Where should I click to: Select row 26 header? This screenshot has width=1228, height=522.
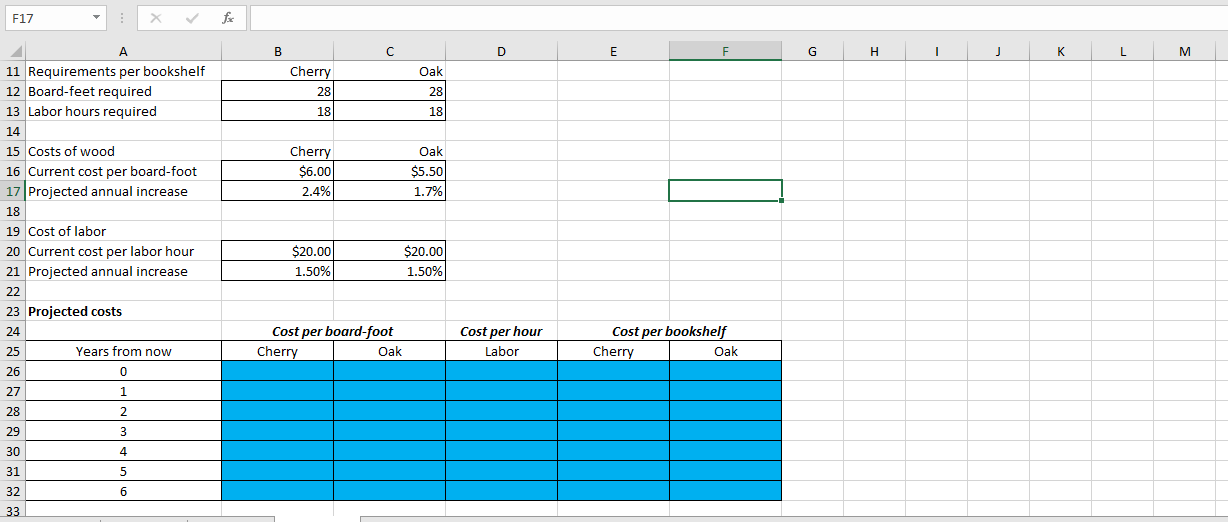12,371
